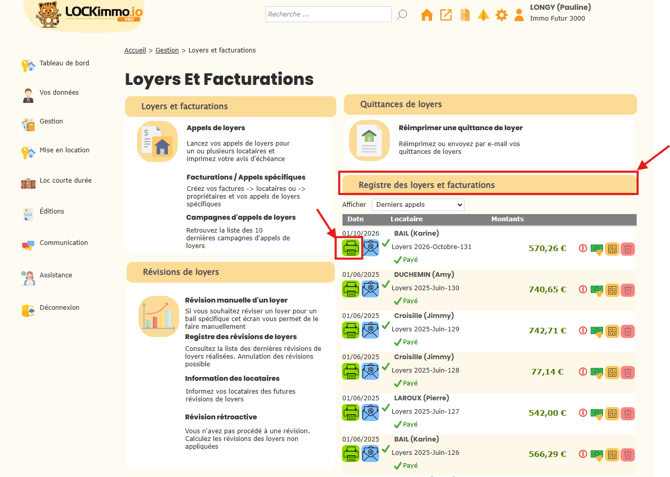This screenshot has width=670, height=477.
Task: Email Loyers 2026-Octobre-131 to tenant
Action: tap(370, 247)
